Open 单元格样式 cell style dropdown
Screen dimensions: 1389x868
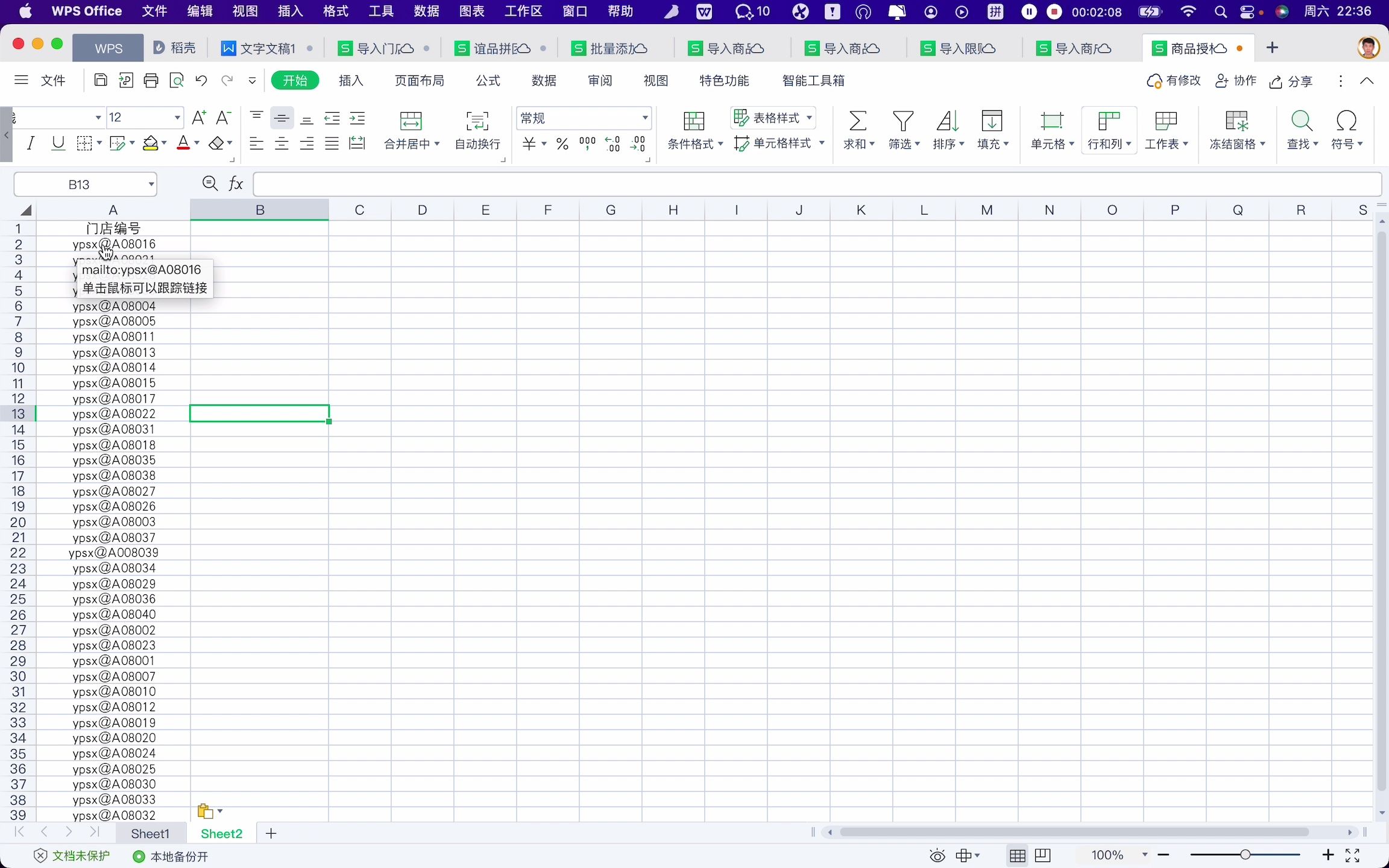point(779,143)
